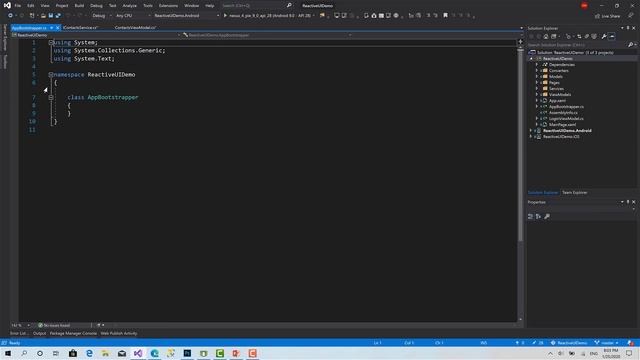Image resolution: width=640 pixels, height=360 pixels.
Task: Open the Mail app from taskbar
Action: [122, 353]
